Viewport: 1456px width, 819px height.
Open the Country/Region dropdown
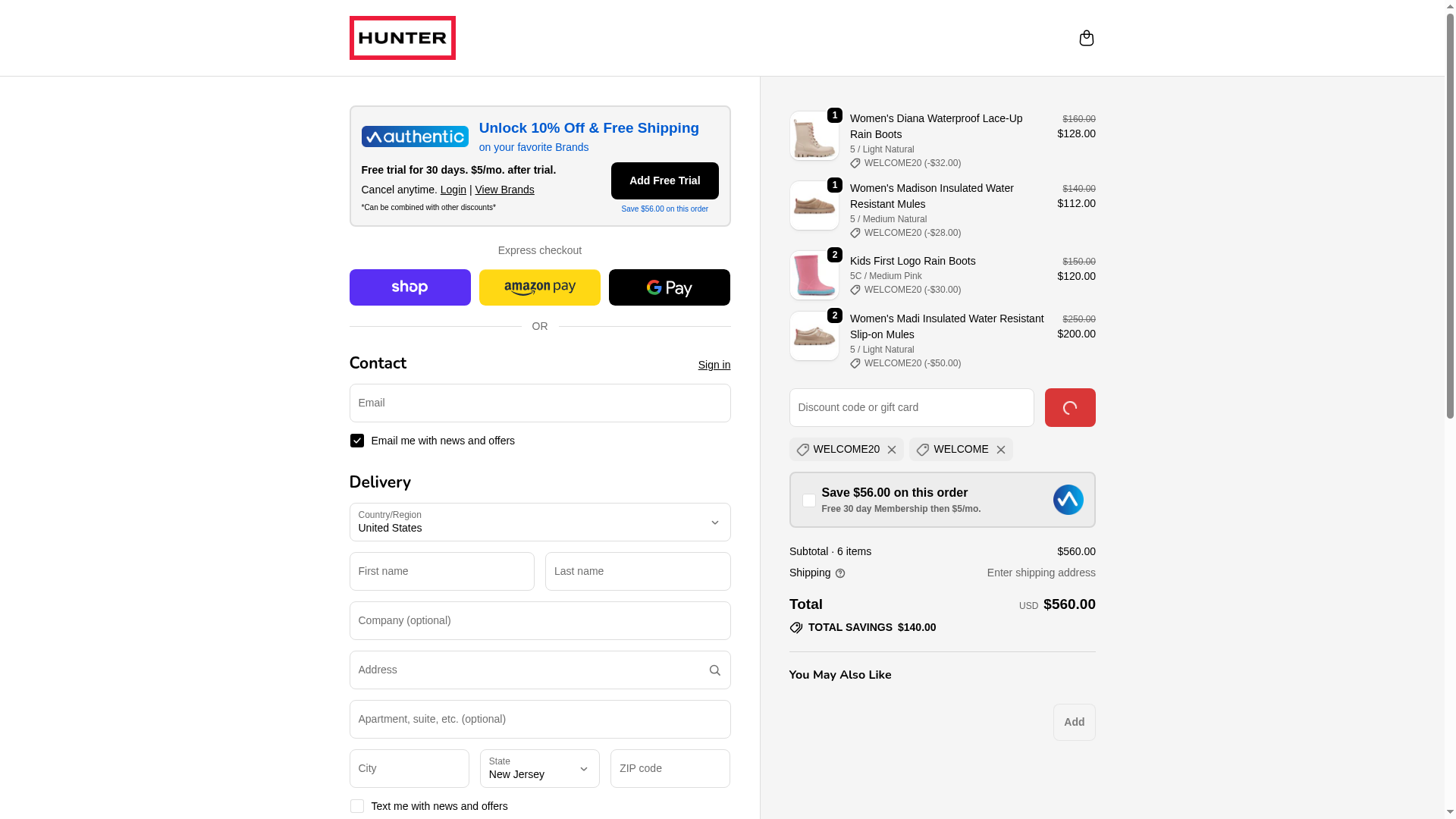point(540,522)
